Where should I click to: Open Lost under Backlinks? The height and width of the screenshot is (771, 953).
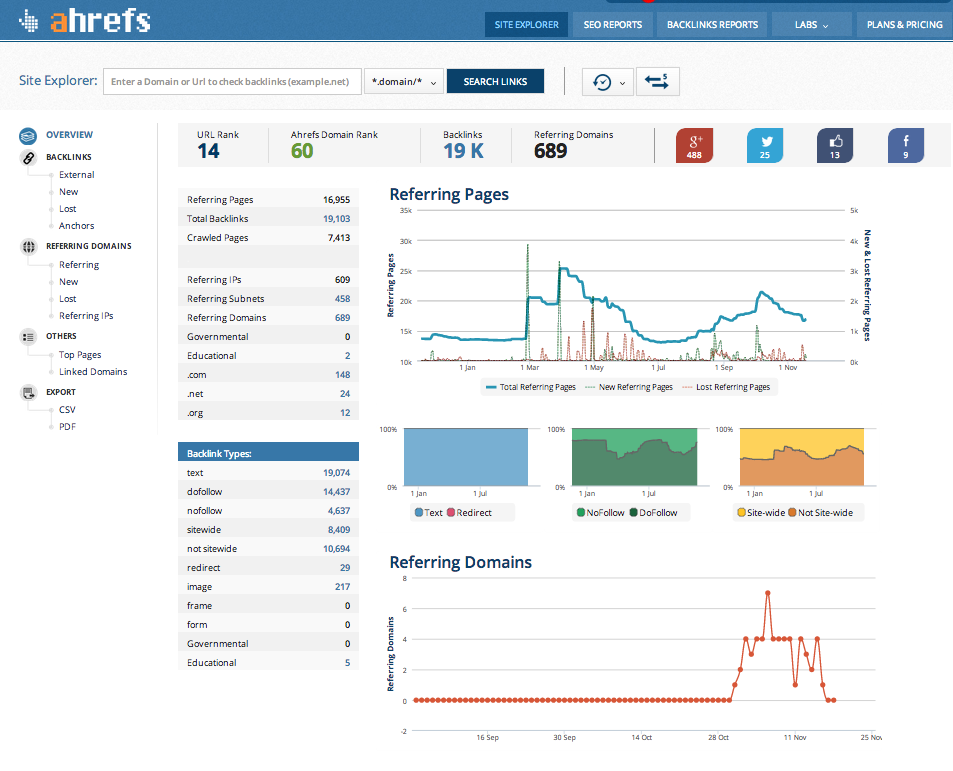[67, 209]
